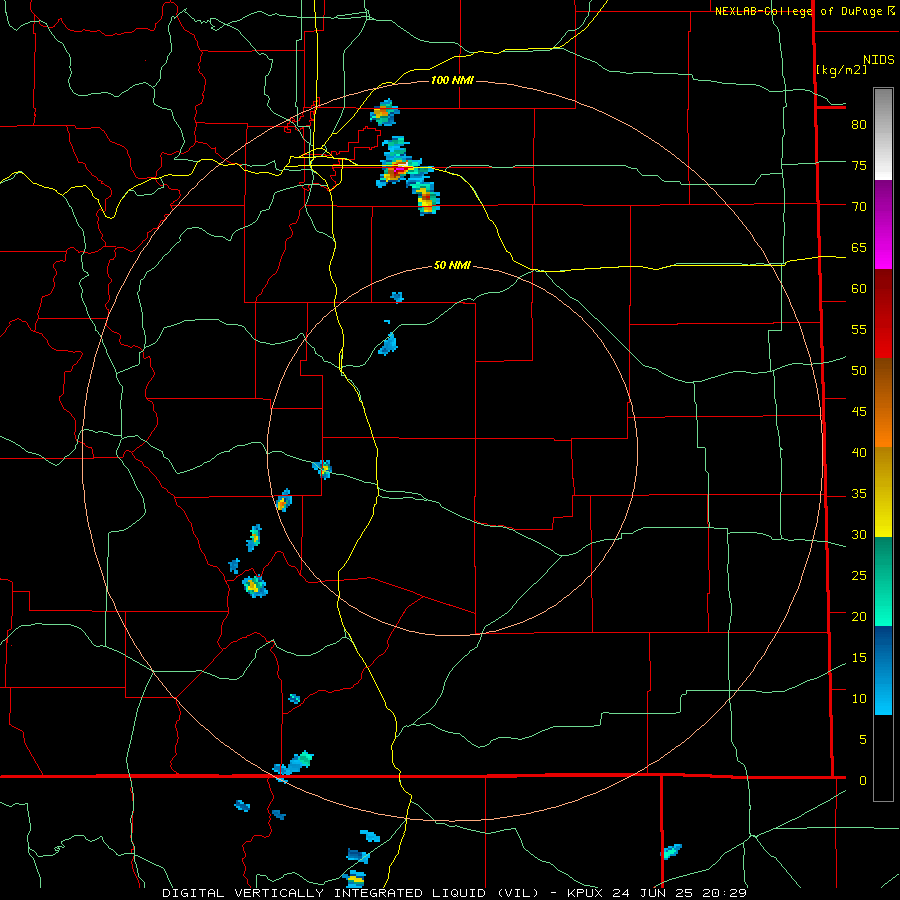The height and width of the screenshot is (900, 900).
Task: Click the NIDS label above the scale
Action: tap(878, 59)
